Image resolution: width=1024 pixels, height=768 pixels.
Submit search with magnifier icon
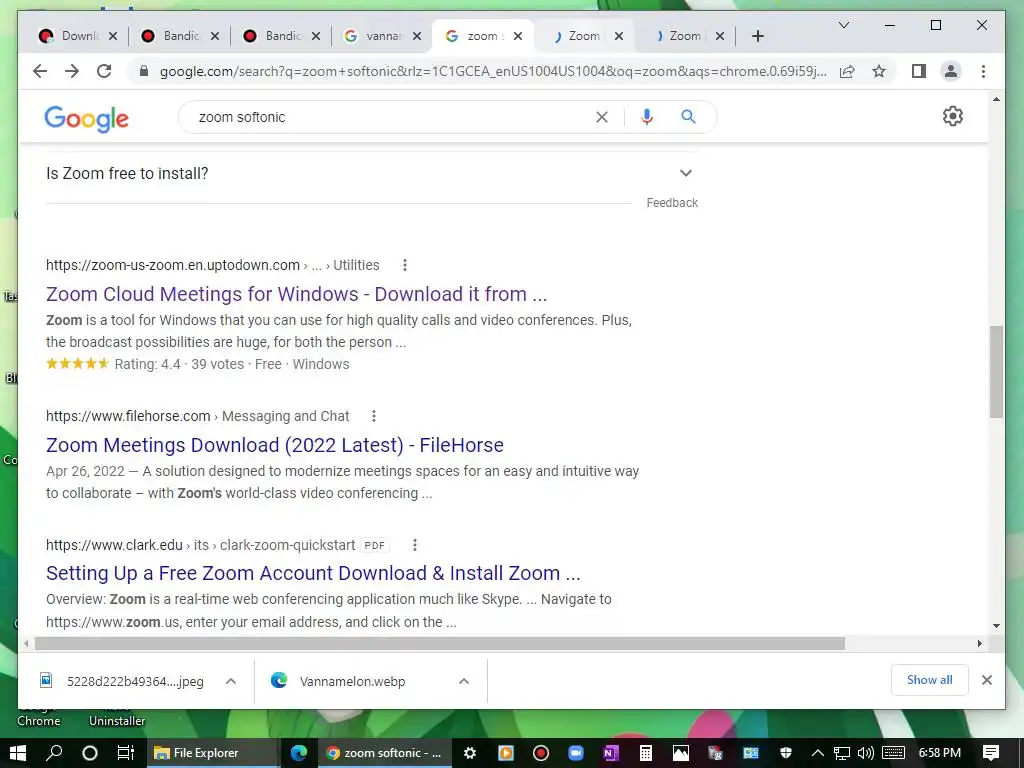688,117
